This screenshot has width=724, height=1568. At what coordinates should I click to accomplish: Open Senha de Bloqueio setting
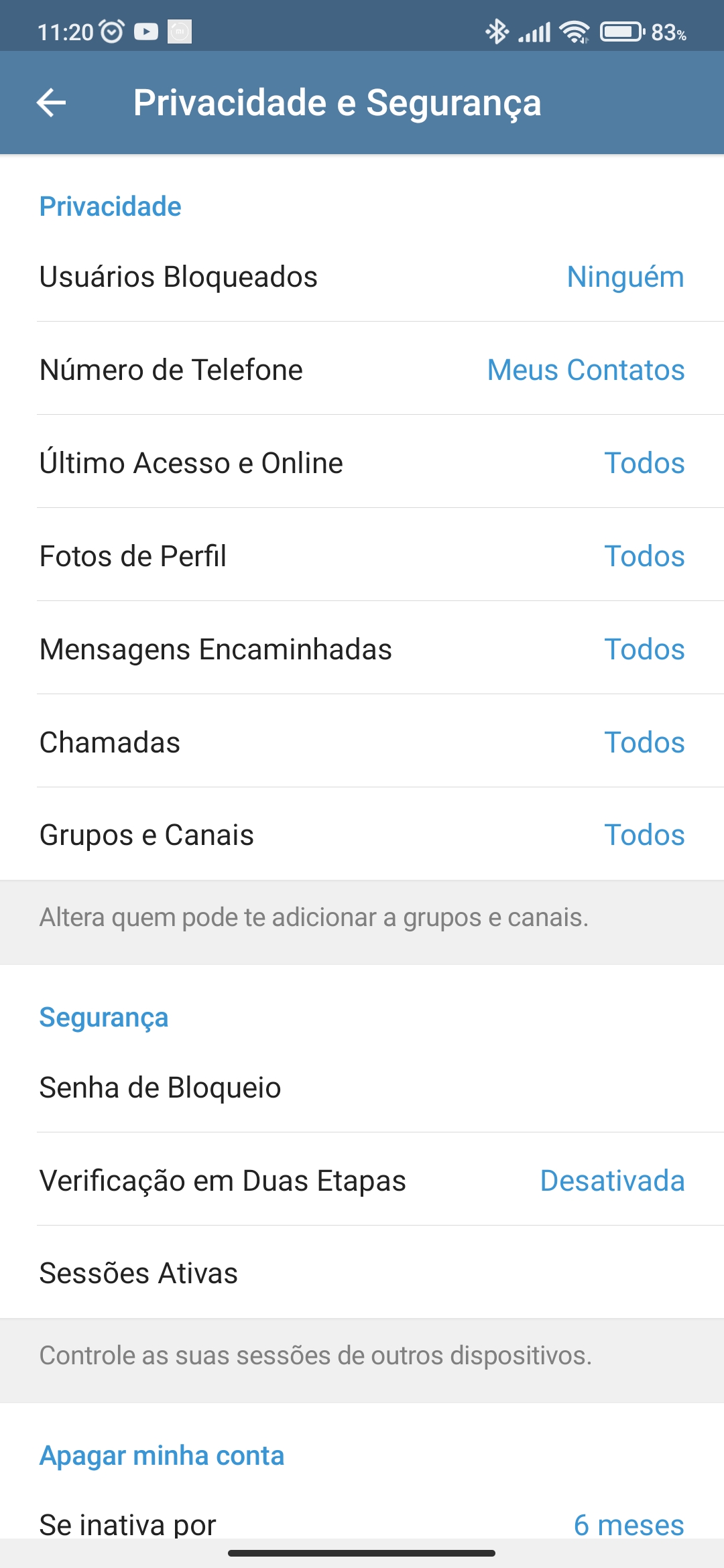click(x=362, y=1088)
